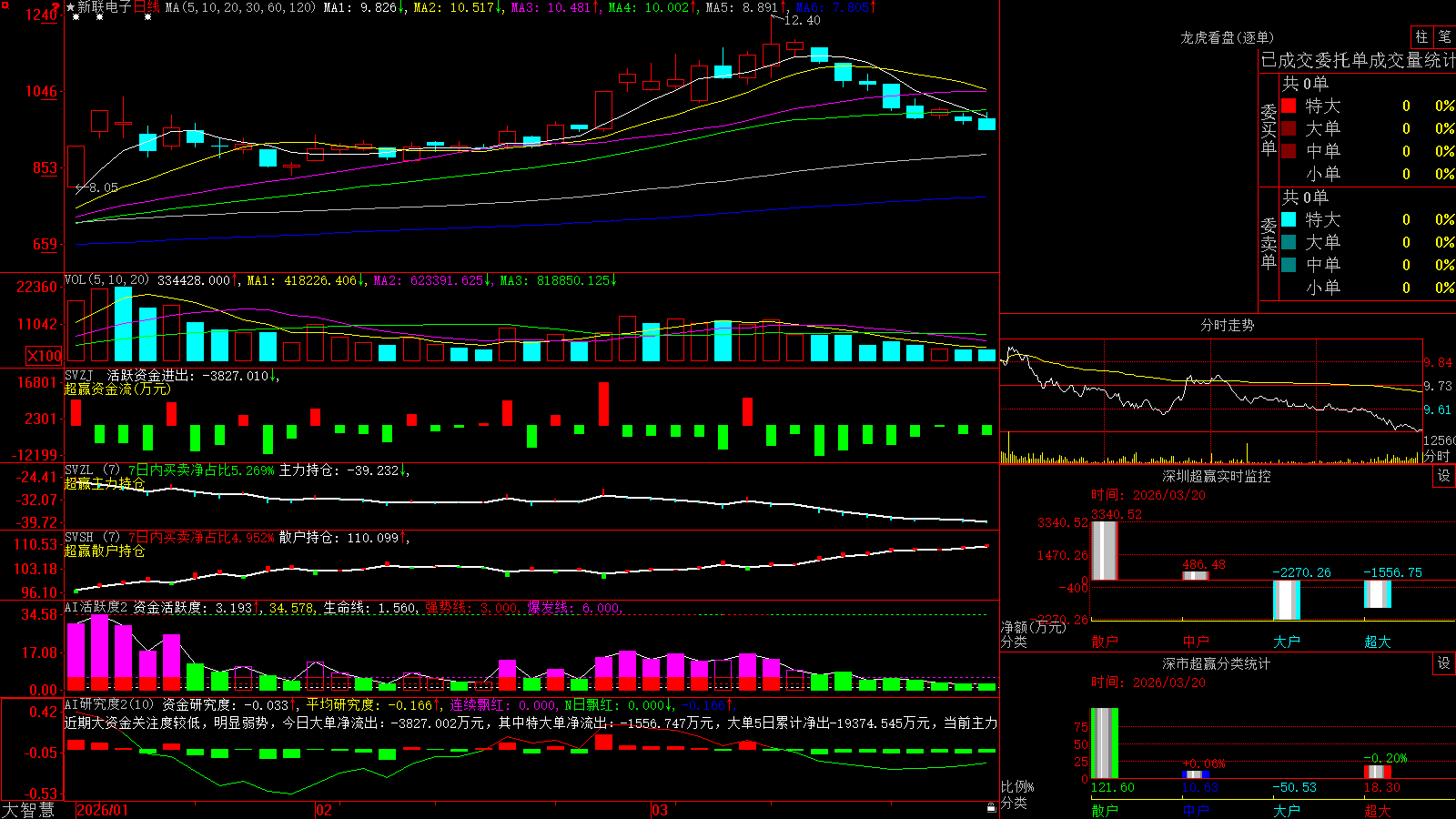This screenshot has height=819, width=1456.
Task: Click the AI研究度2(10) indicator label
Action: click(109, 704)
